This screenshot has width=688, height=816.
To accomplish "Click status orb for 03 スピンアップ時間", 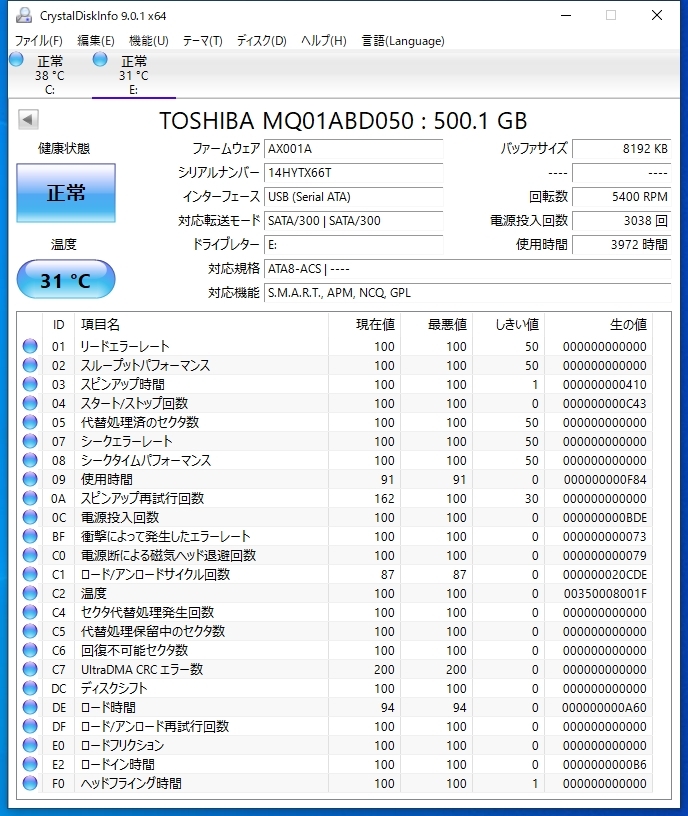I will click(30, 384).
